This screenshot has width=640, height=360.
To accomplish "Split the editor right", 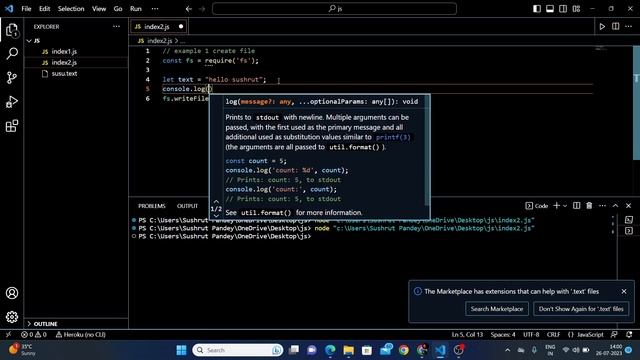I will [x=616, y=27].
